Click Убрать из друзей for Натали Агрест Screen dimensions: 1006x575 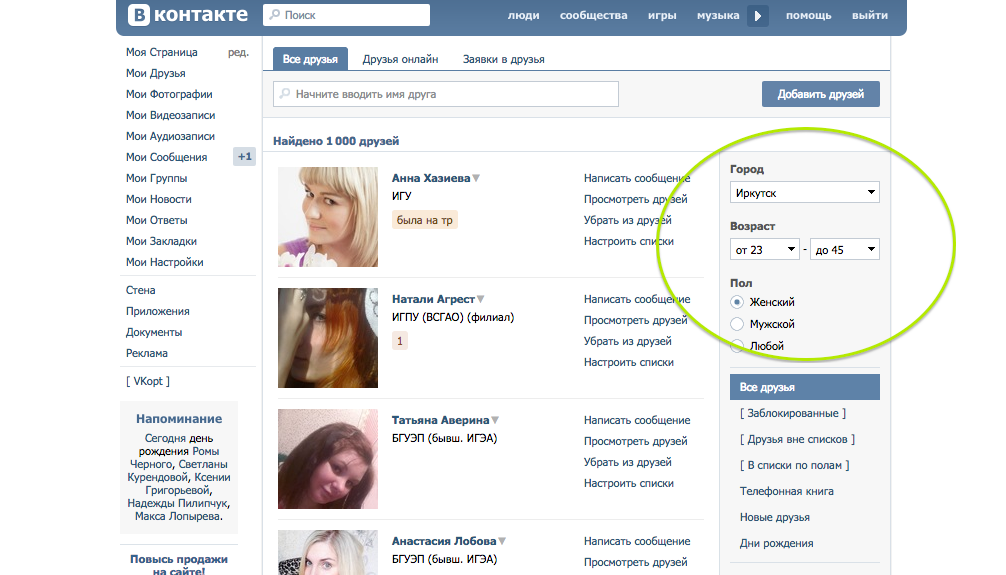[627, 341]
